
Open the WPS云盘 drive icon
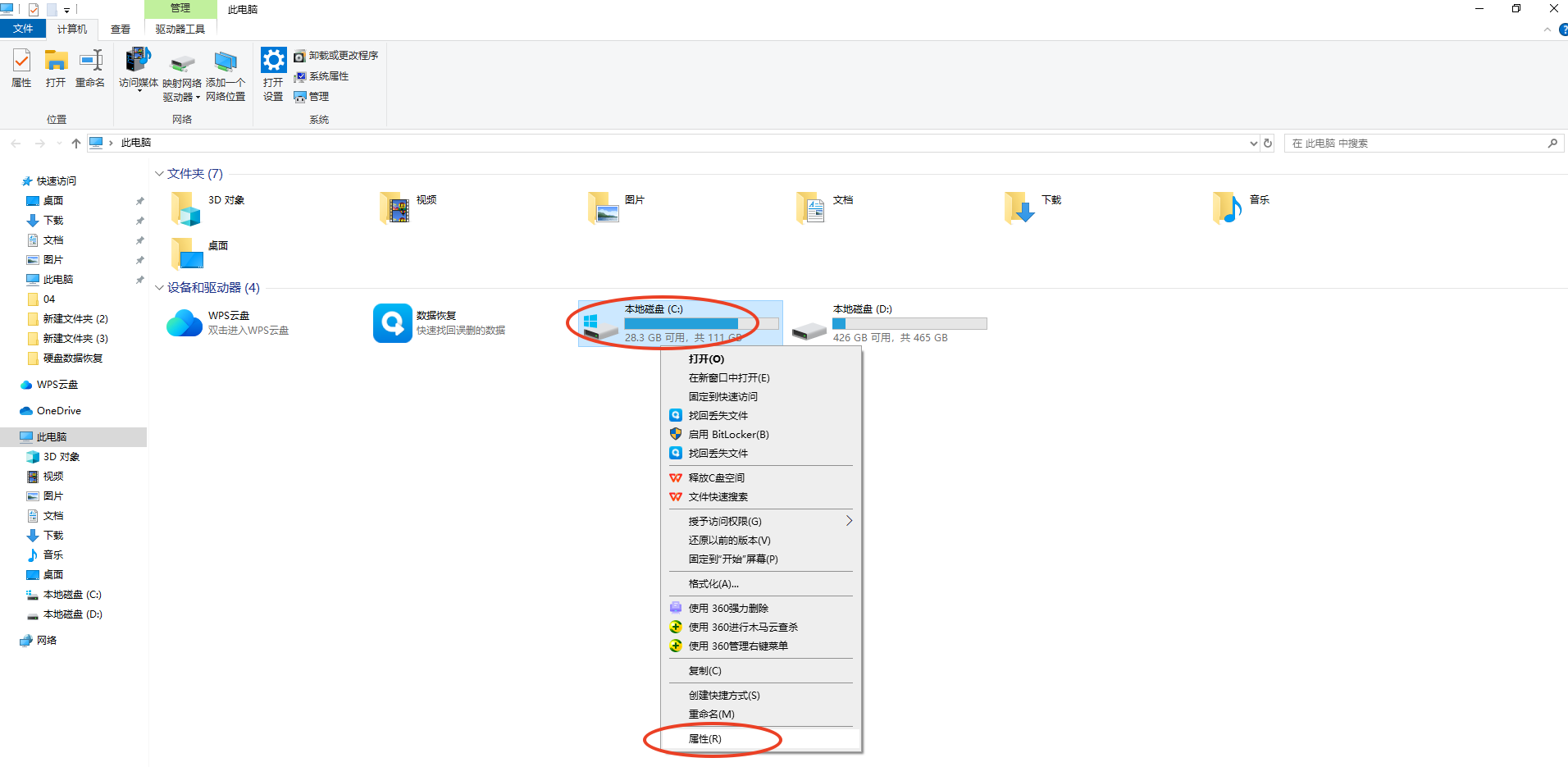point(185,323)
